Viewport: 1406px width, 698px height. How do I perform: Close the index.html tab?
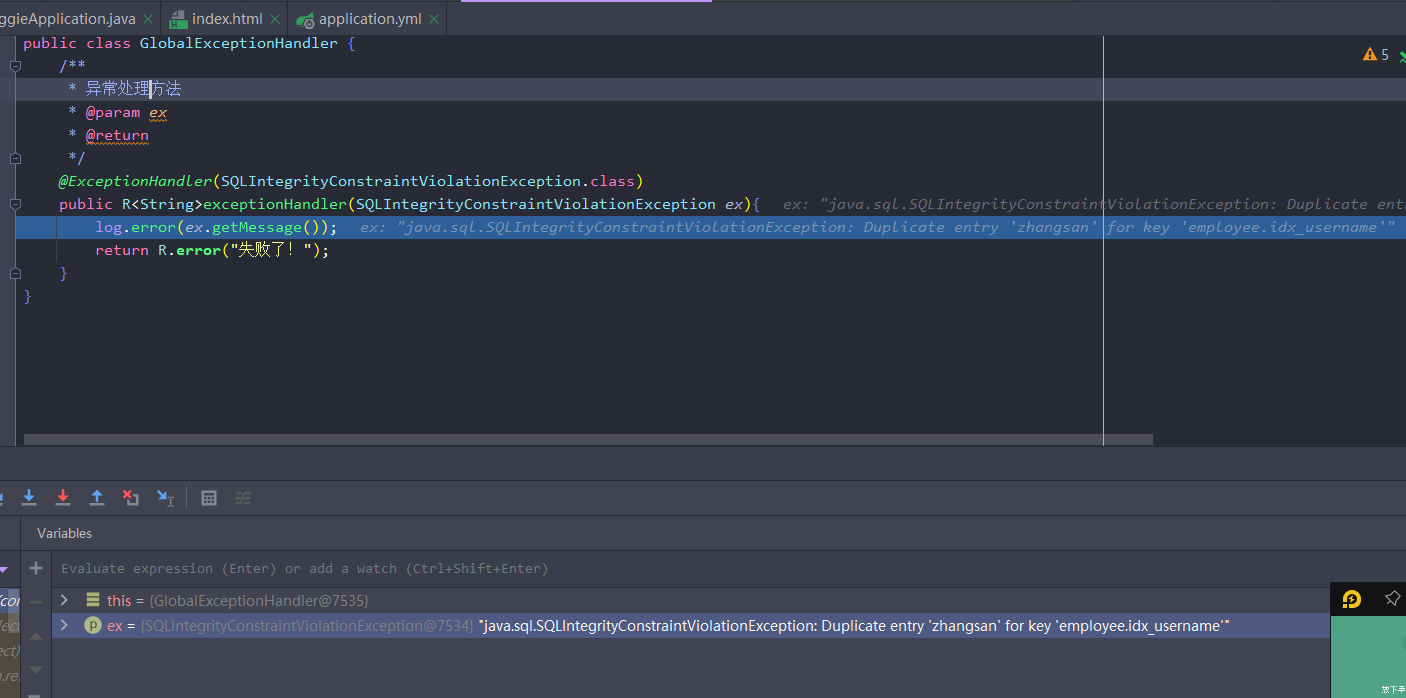(275, 19)
